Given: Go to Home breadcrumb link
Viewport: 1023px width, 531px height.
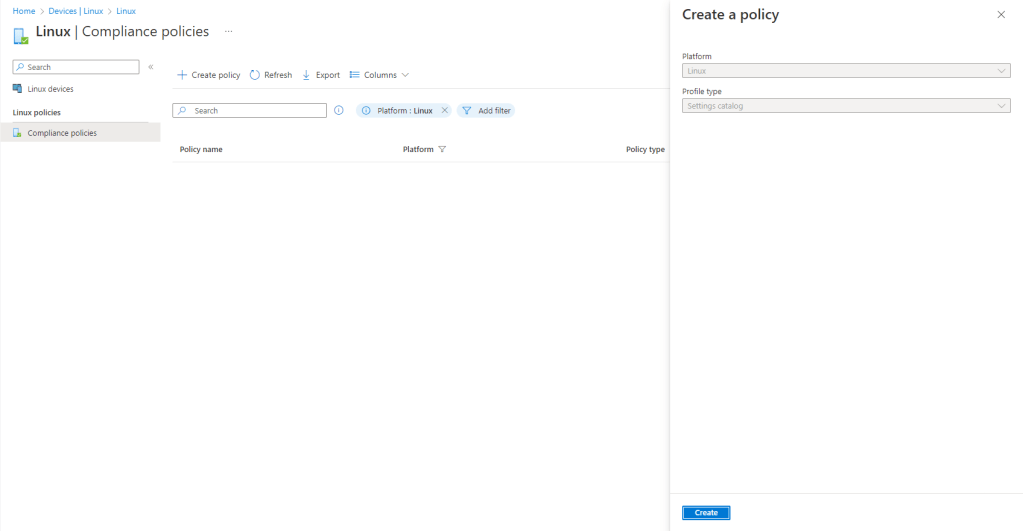Looking at the screenshot, I should pos(23,11).
